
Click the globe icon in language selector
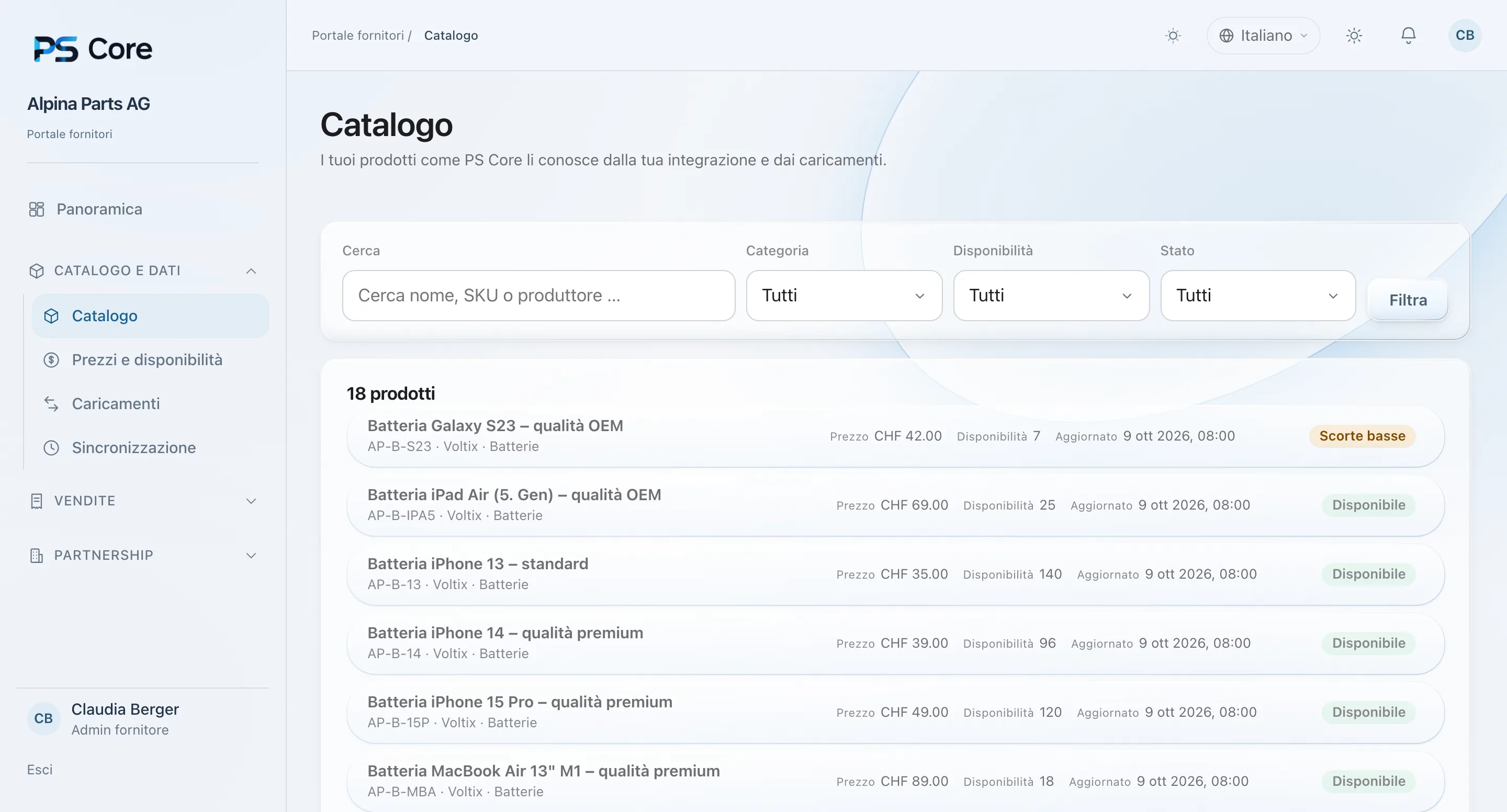point(1227,36)
